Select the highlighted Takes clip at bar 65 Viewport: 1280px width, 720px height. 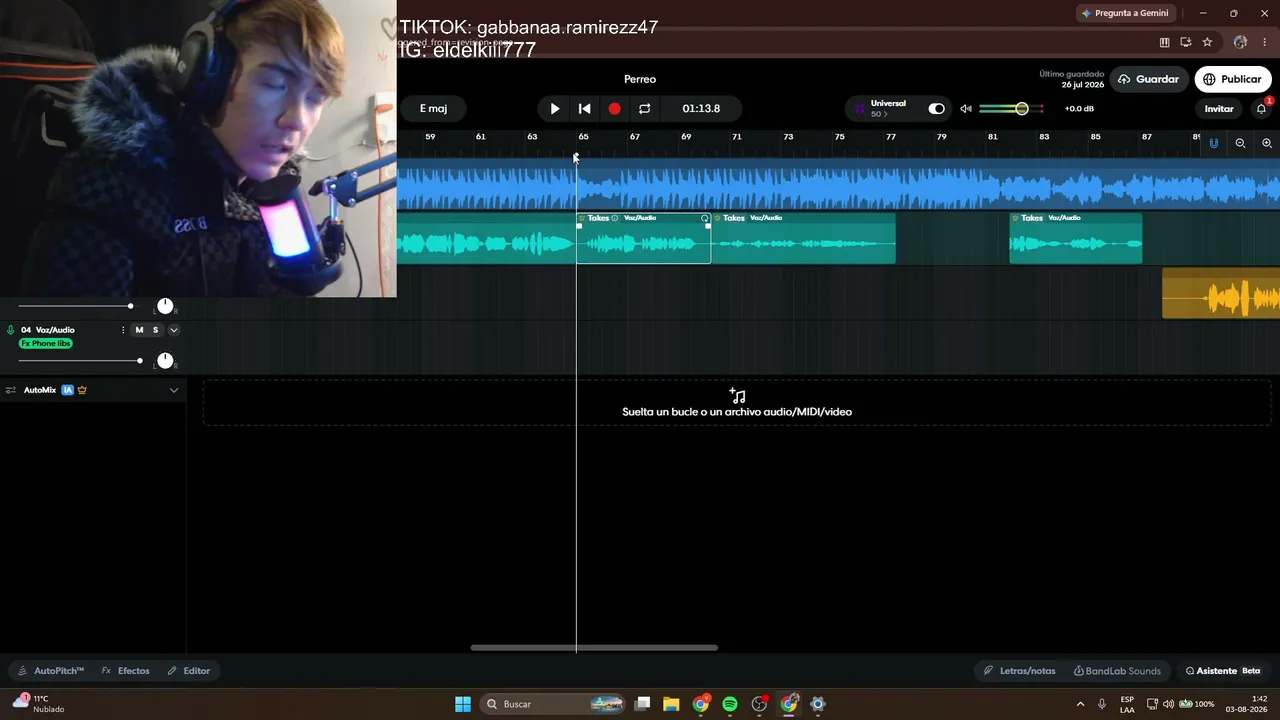pos(643,239)
